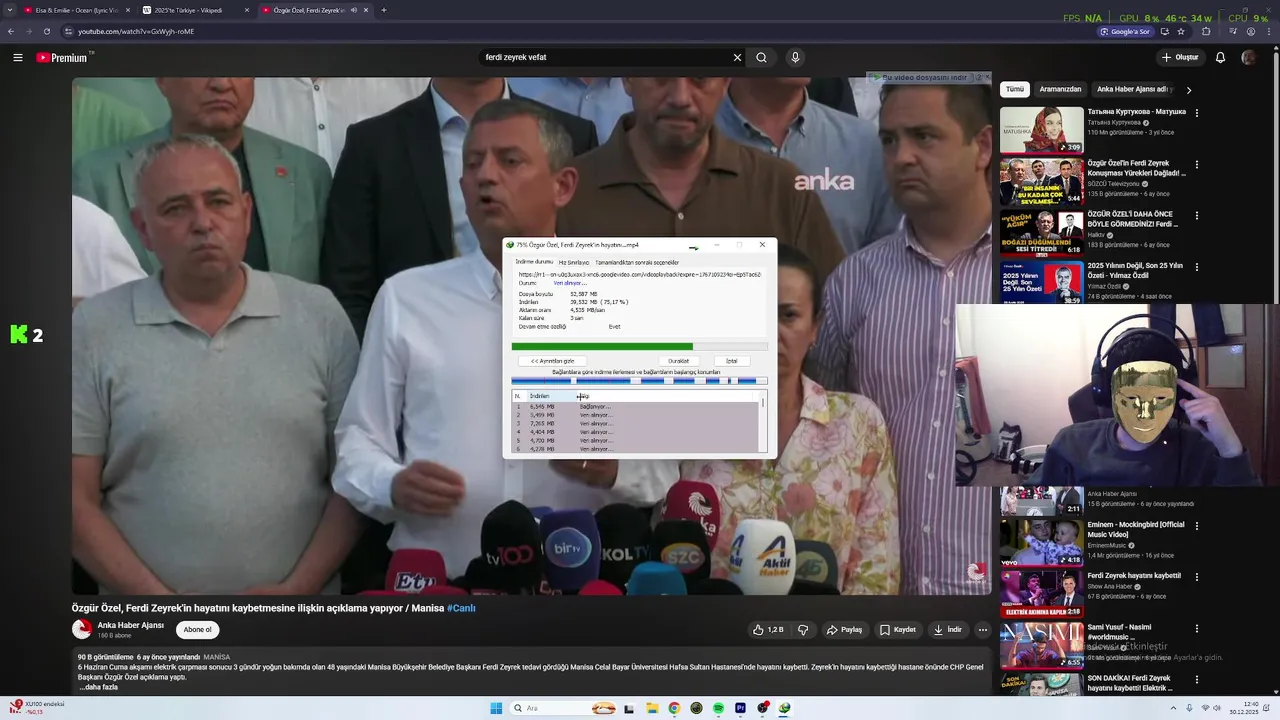
Task: Close the Özgür Özel YouTube browser tab
Action: click(366, 10)
